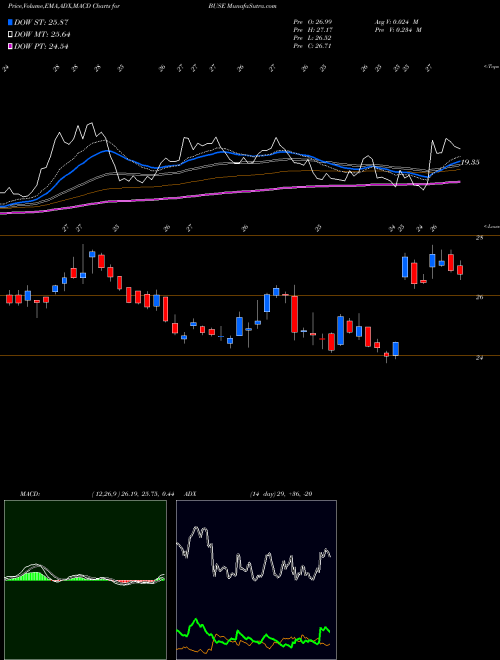This screenshot has width=500, height=660.
Task: Click the 'BUSE MunafaSutra.com' heading
Action: (x=242, y=6)
